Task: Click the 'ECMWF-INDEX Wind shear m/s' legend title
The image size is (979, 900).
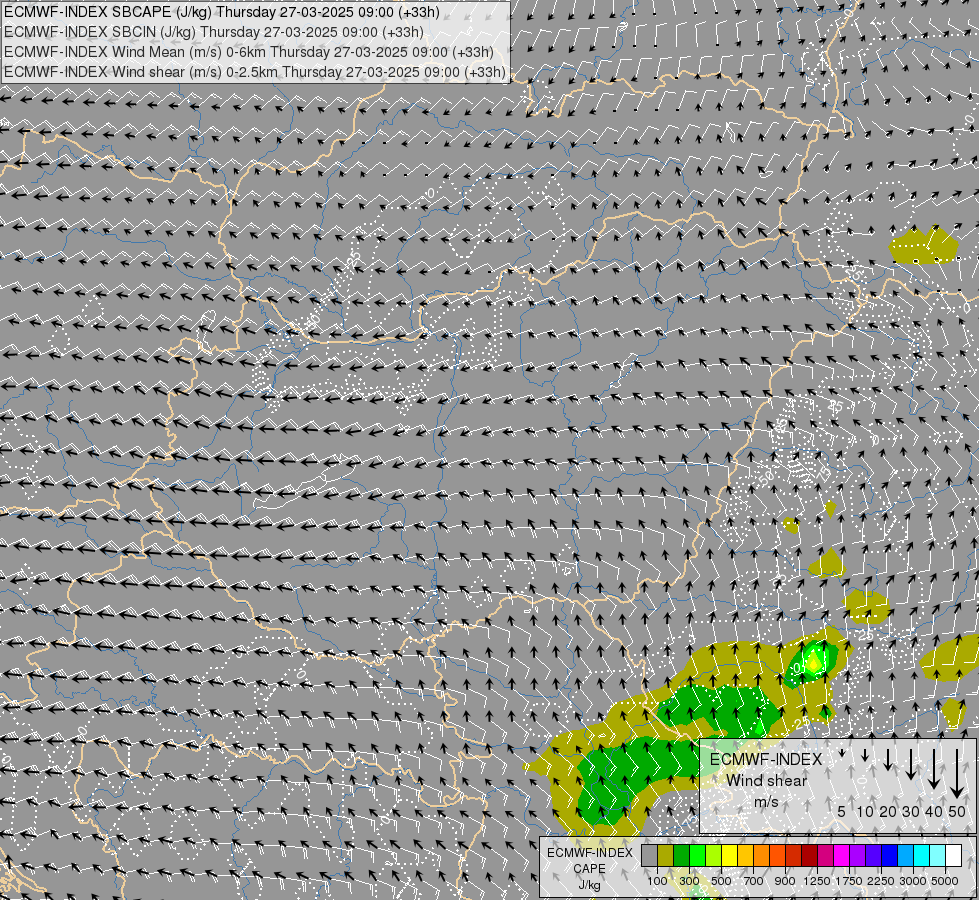Action: click(766, 780)
